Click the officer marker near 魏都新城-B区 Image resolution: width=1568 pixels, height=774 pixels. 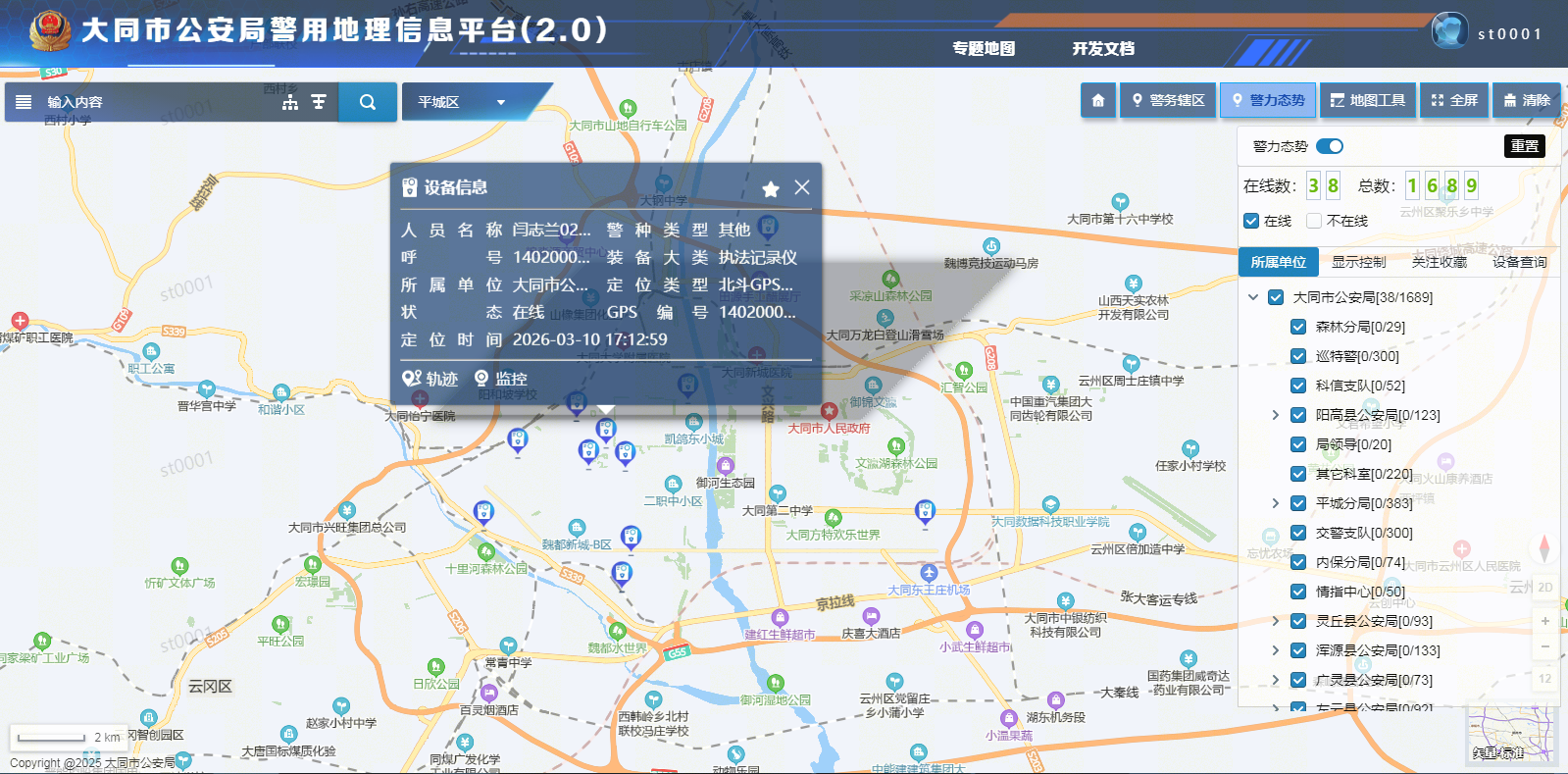631,538
